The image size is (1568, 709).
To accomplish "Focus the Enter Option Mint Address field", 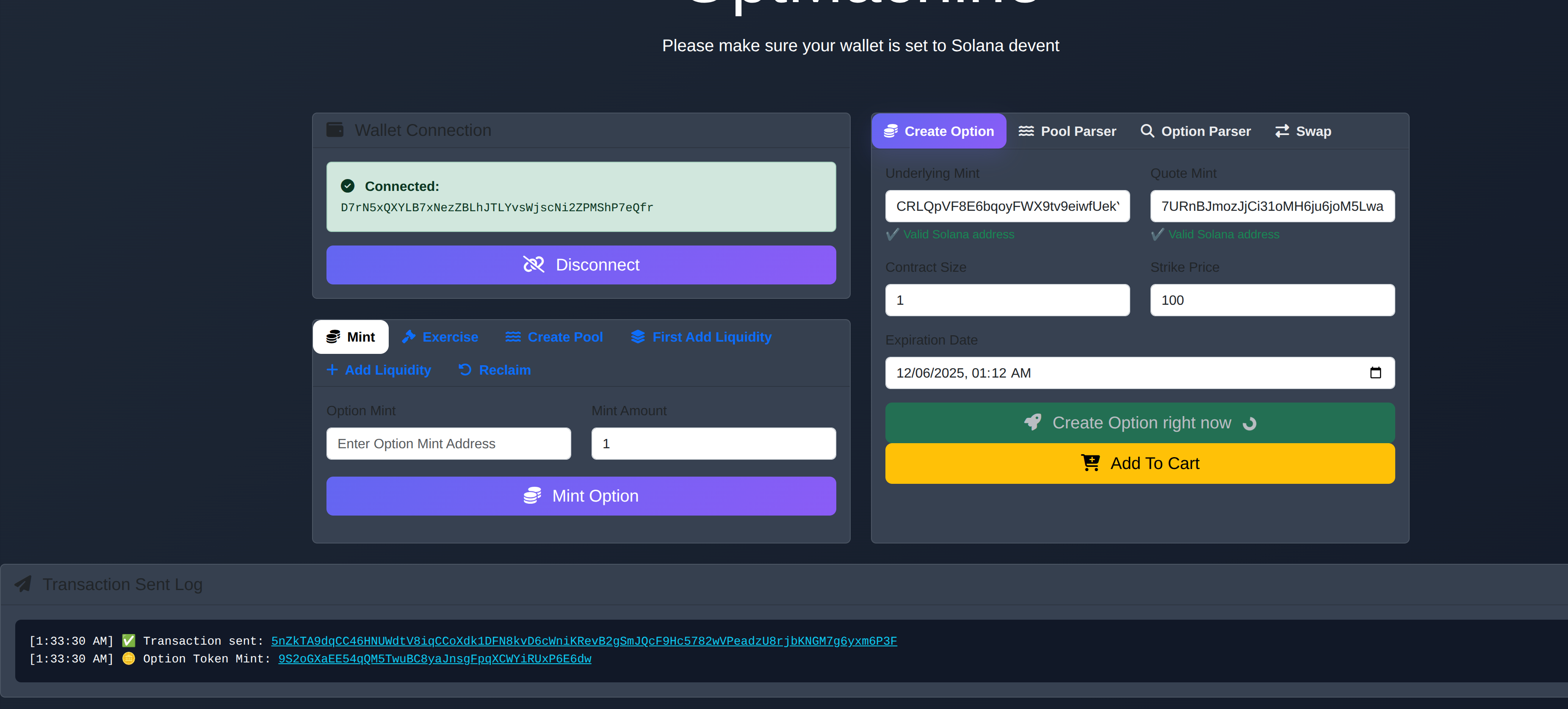I will [448, 443].
